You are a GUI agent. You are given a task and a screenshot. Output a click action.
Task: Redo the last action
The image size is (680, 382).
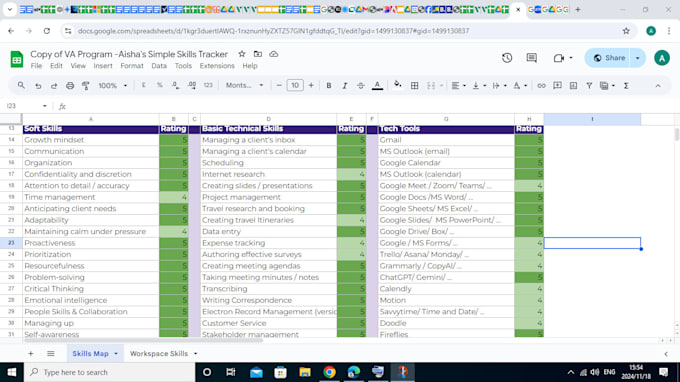[x=54, y=85]
